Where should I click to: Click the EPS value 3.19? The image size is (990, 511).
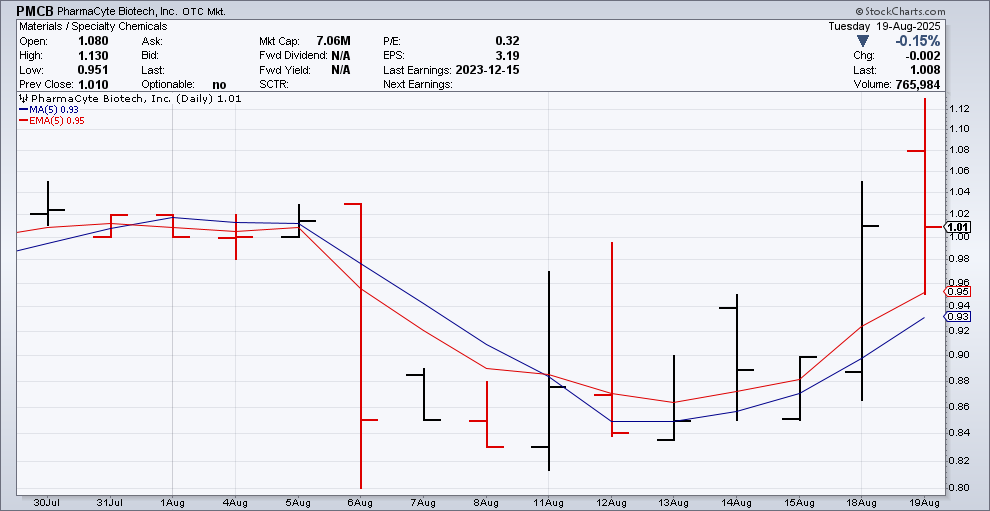508,56
